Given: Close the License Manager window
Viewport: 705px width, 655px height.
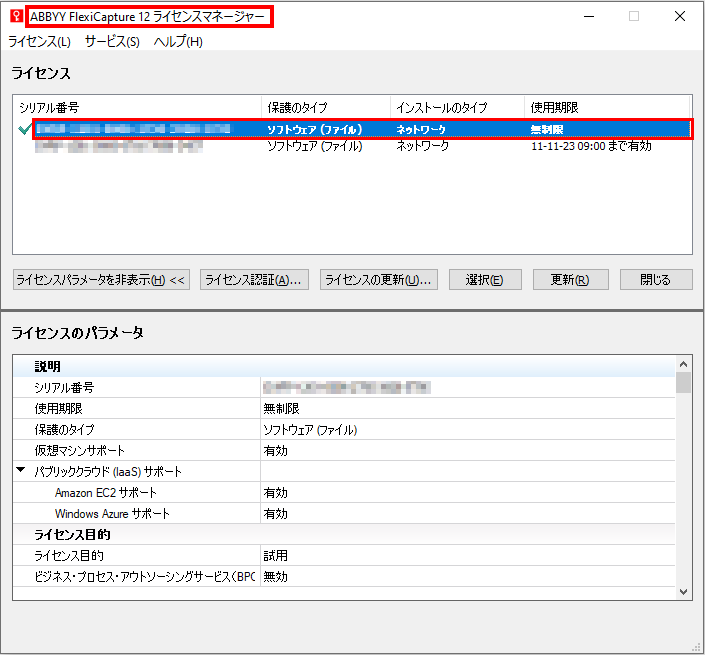Looking at the screenshot, I should pyautogui.click(x=680, y=17).
